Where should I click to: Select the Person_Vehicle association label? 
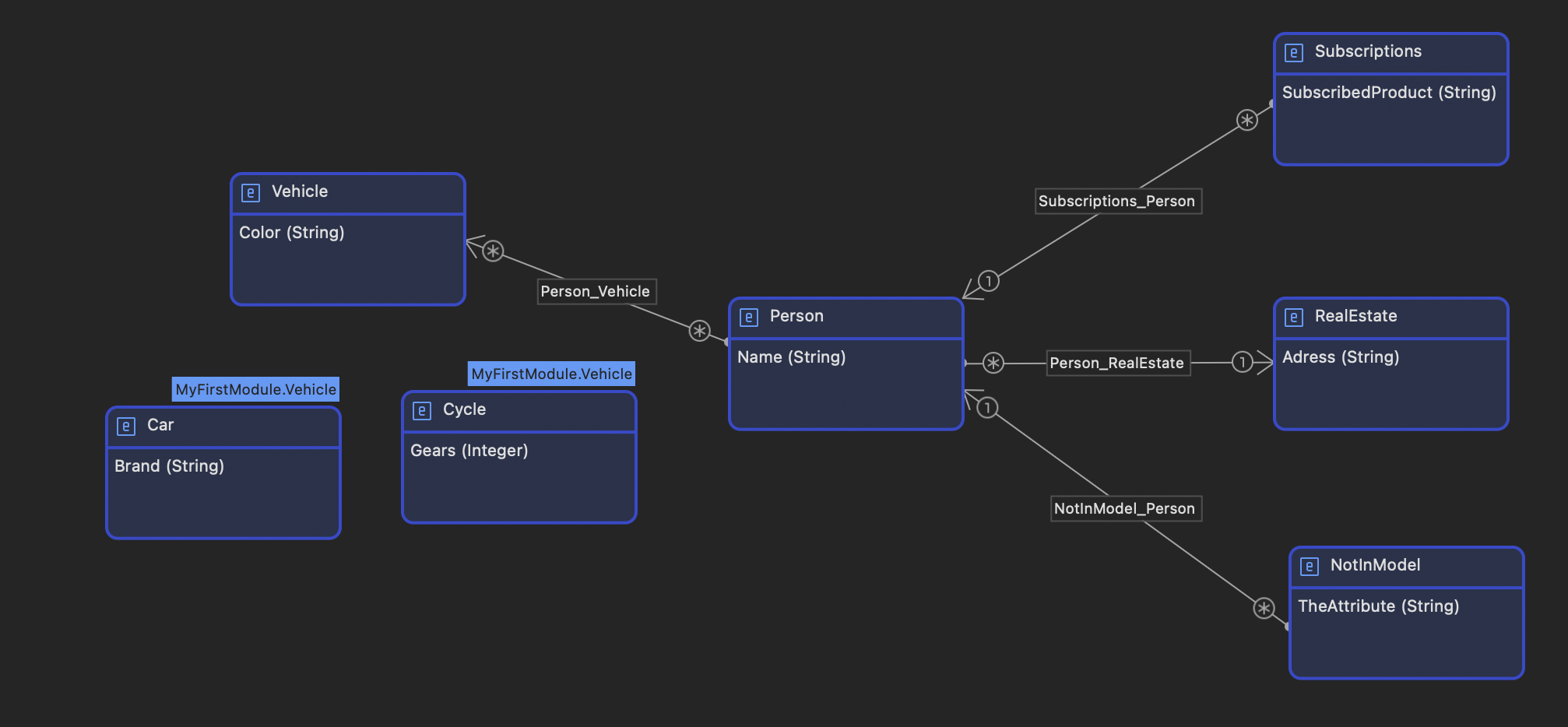(x=596, y=291)
